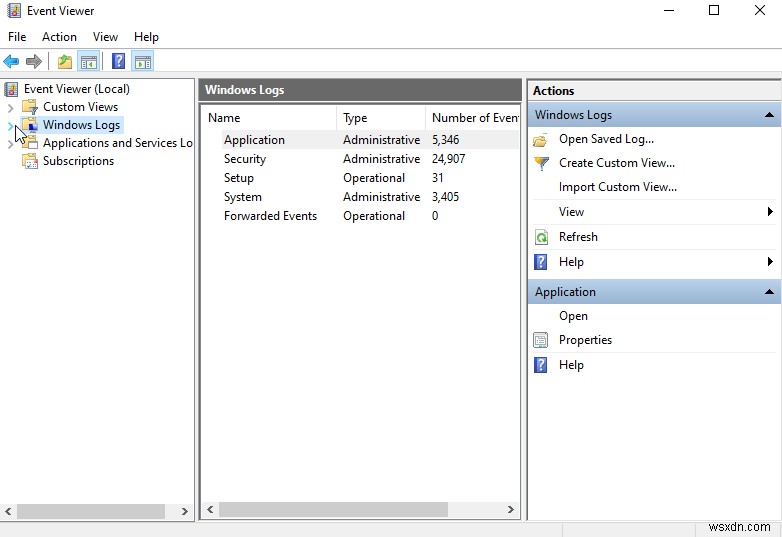Collapse the Windows Logs actions section
Screen dimensions: 782x537
769,115
